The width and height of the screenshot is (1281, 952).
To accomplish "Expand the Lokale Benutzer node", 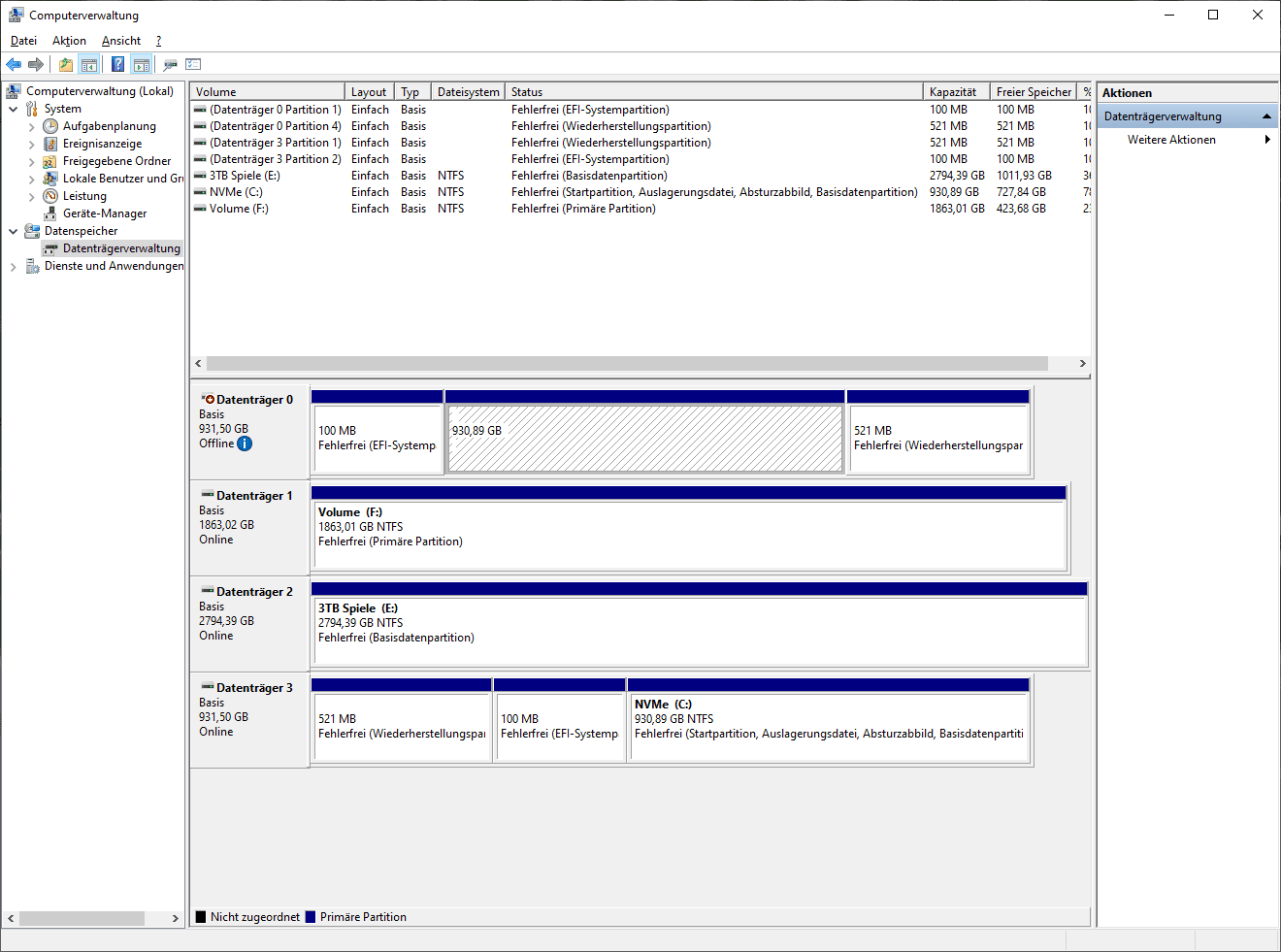I will [32, 179].
